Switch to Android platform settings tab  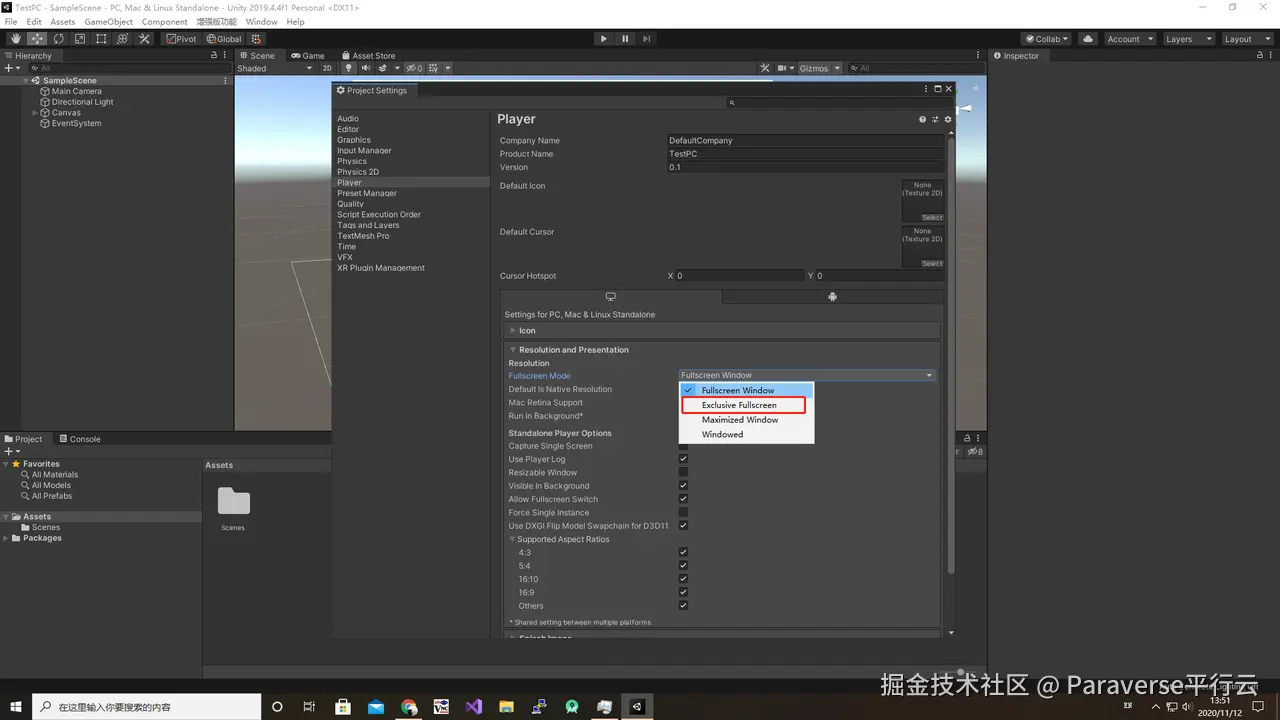(x=832, y=297)
